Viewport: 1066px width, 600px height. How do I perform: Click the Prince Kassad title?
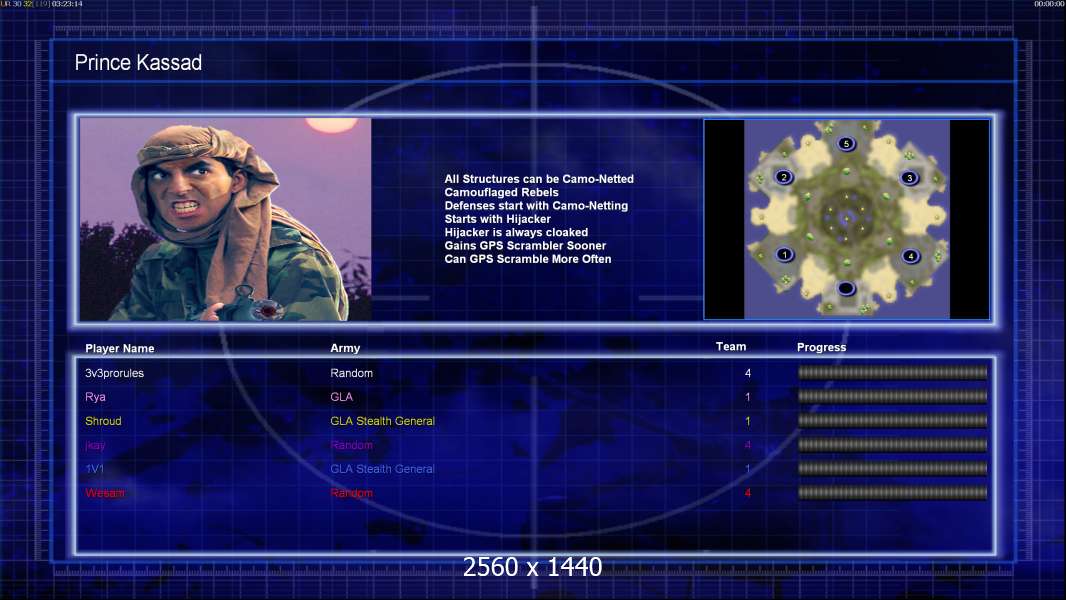point(138,63)
